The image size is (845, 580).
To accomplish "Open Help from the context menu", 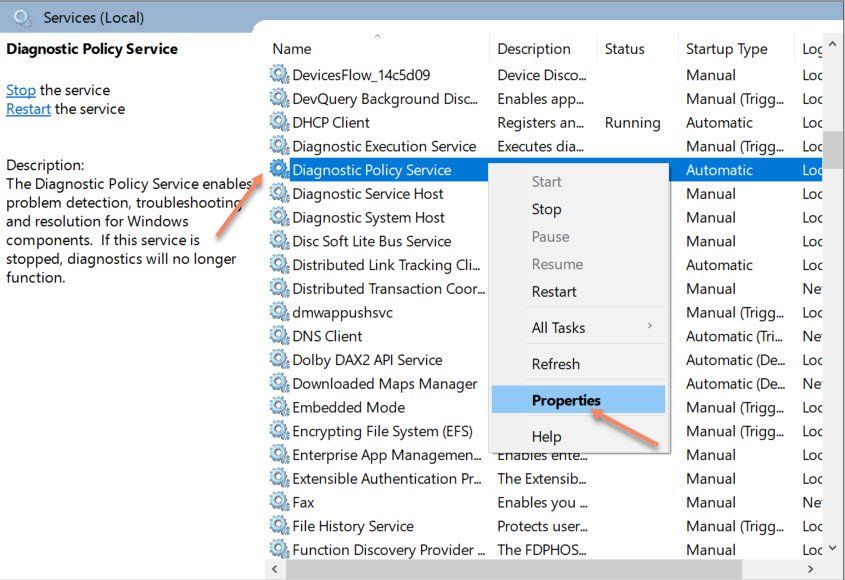I will pyautogui.click(x=546, y=436).
